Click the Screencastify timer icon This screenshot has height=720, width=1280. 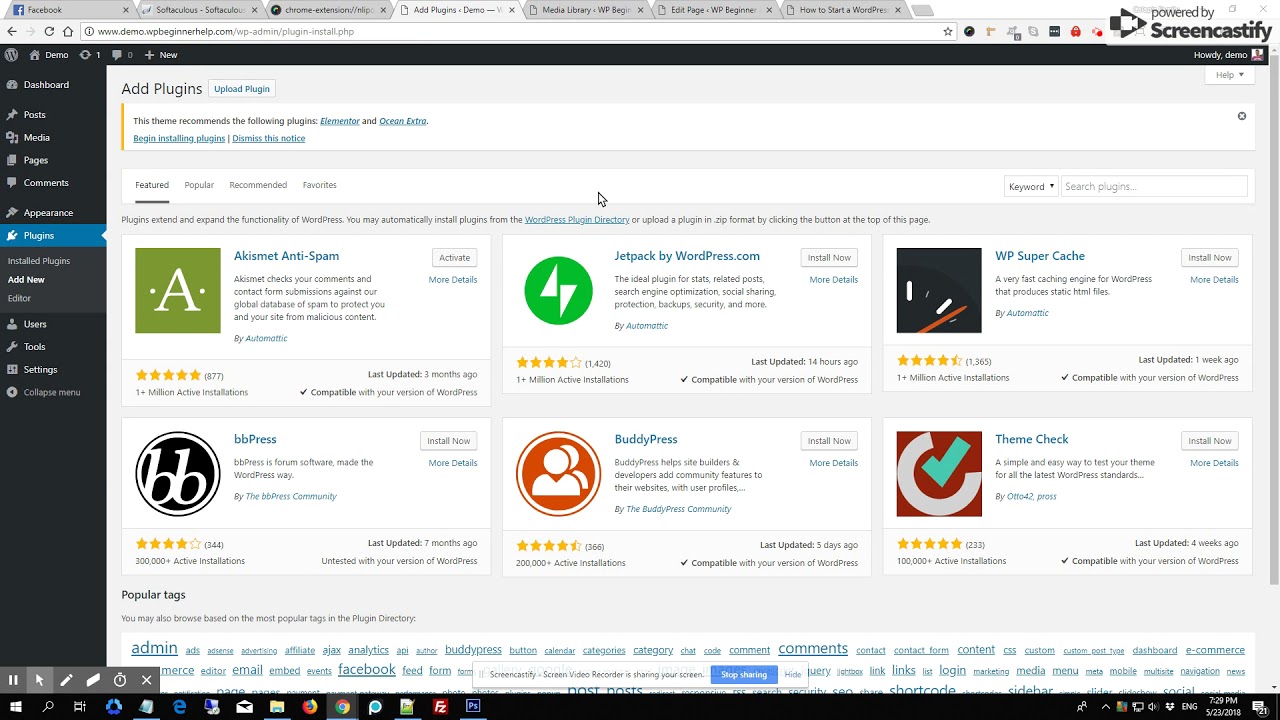[120, 680]
